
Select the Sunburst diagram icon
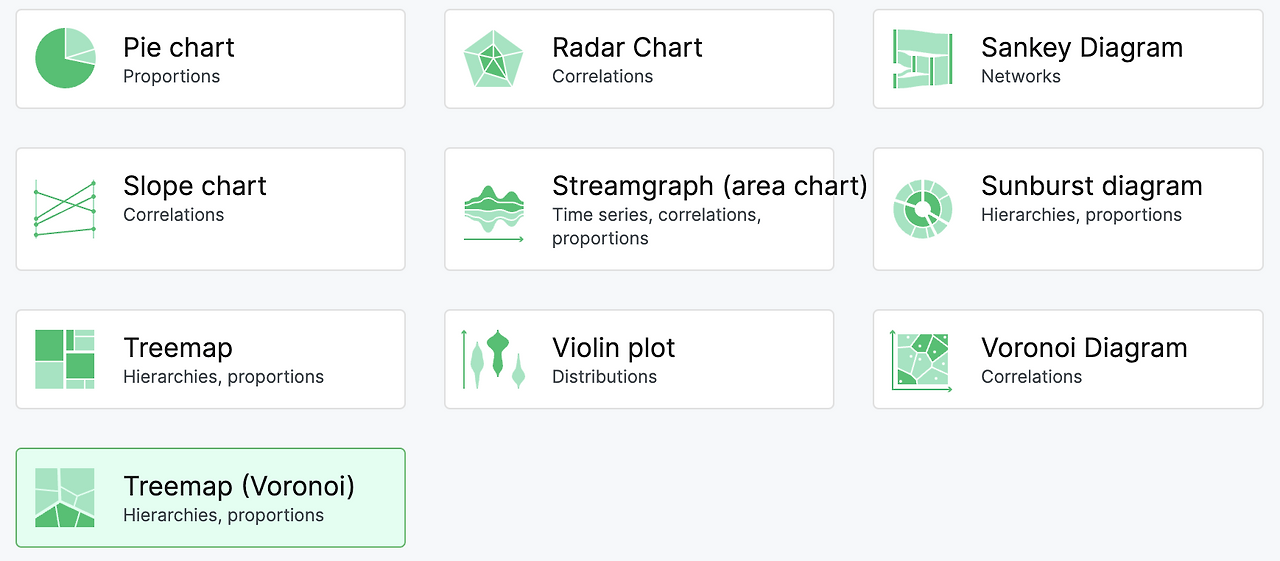[x=922, y=209]
